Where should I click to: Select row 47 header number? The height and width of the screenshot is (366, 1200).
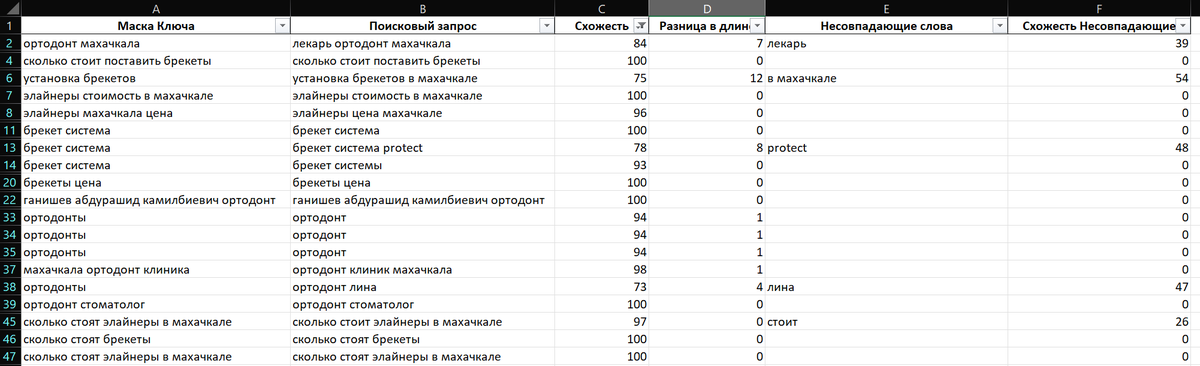pyautogui.click(x=9, y=357)
